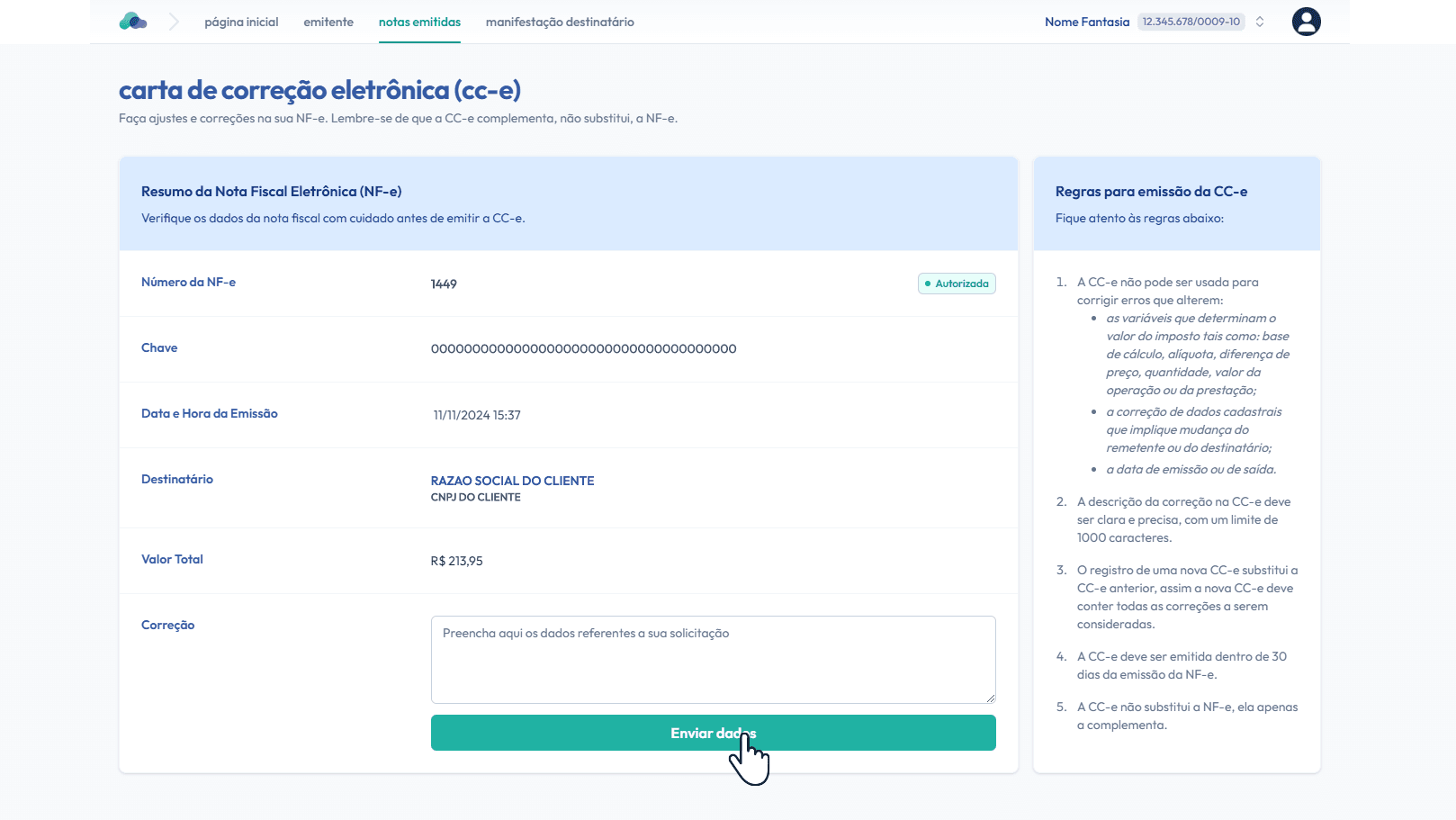Focus the Correção text area
Image resolution: width=1456 pixels, height=820 pixels.
tap(713, 659)
